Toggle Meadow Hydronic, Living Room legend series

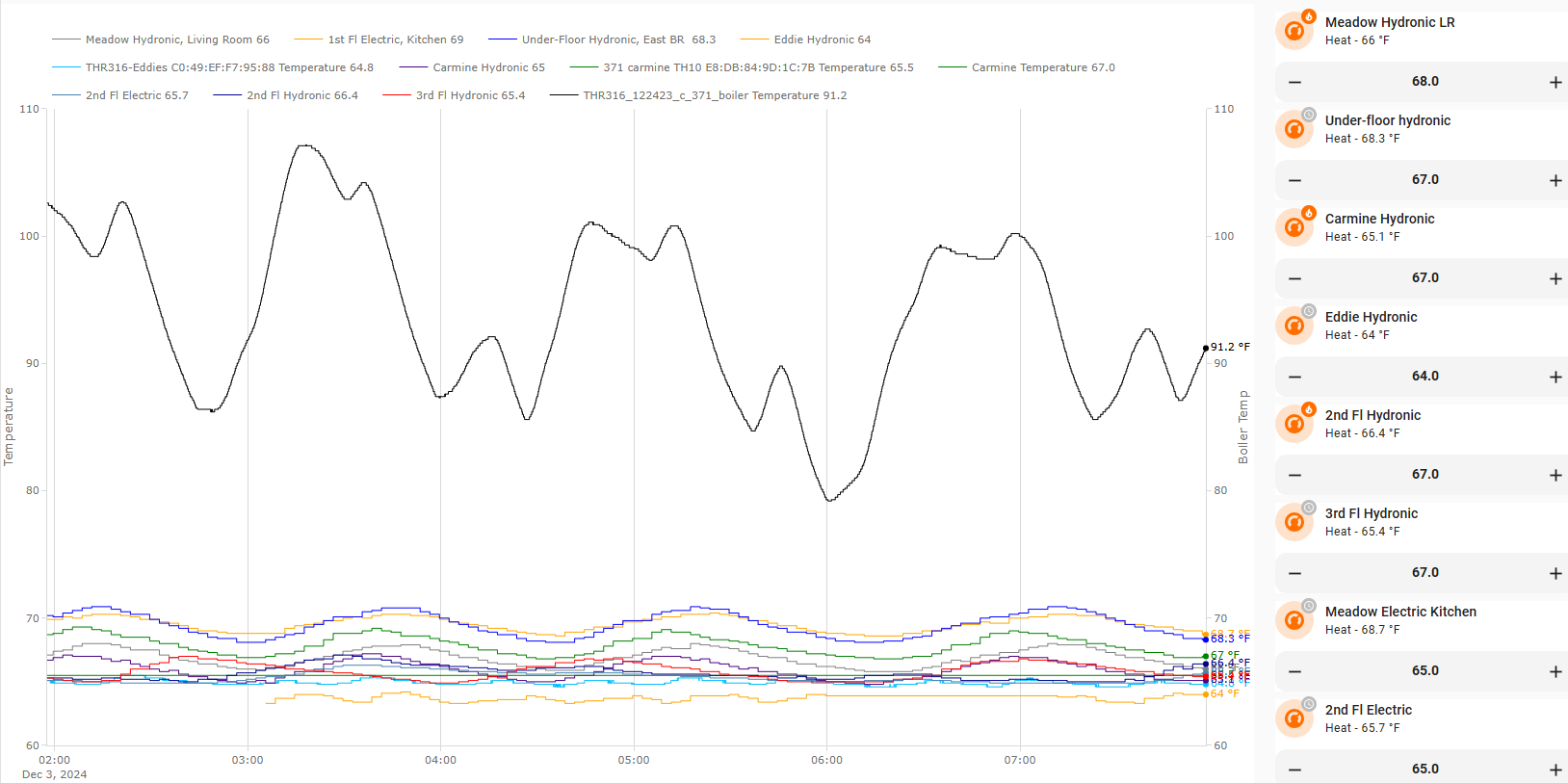click(161, 39)
